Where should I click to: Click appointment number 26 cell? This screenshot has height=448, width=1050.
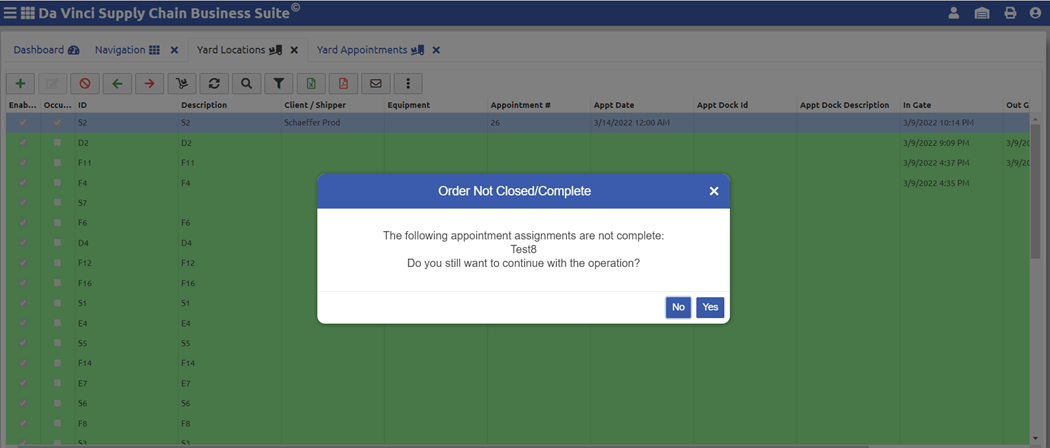tap(539, 123)
